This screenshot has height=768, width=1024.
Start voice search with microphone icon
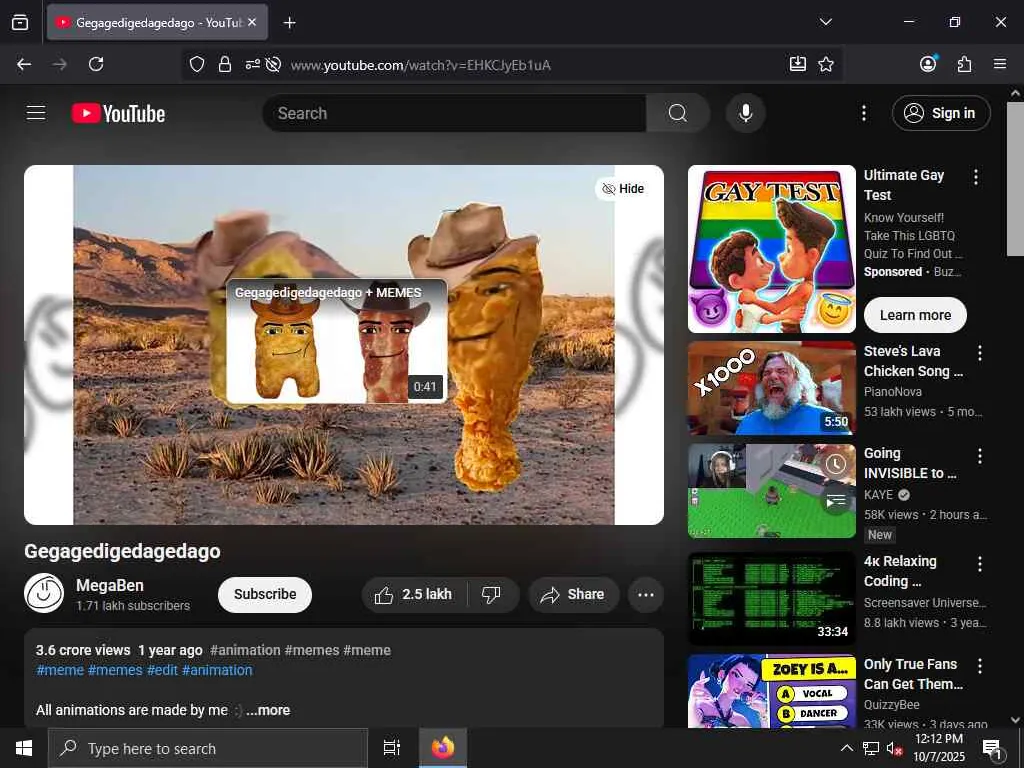pos(745,113)
